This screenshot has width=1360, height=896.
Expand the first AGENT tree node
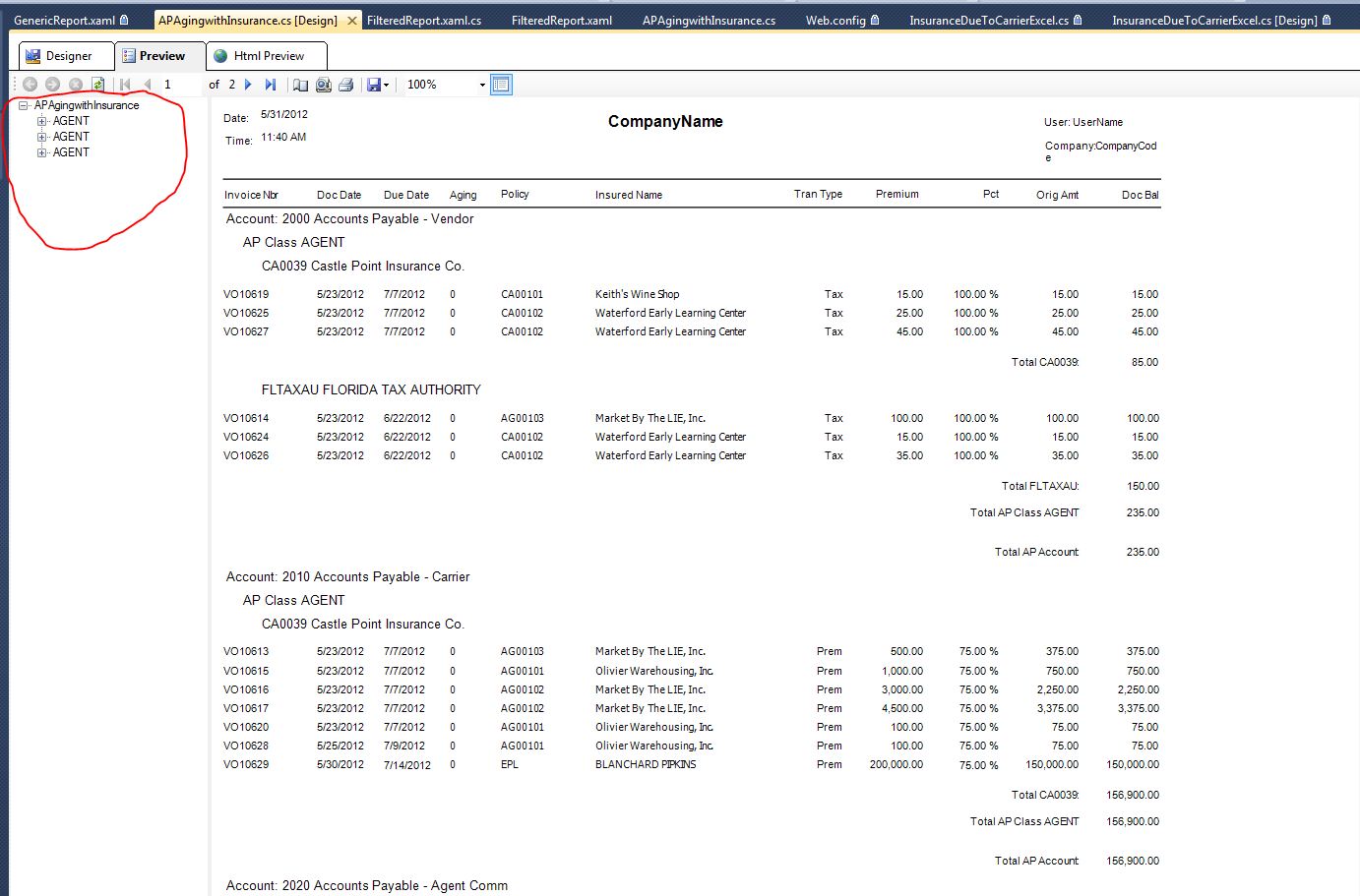(x=41, y=121)
